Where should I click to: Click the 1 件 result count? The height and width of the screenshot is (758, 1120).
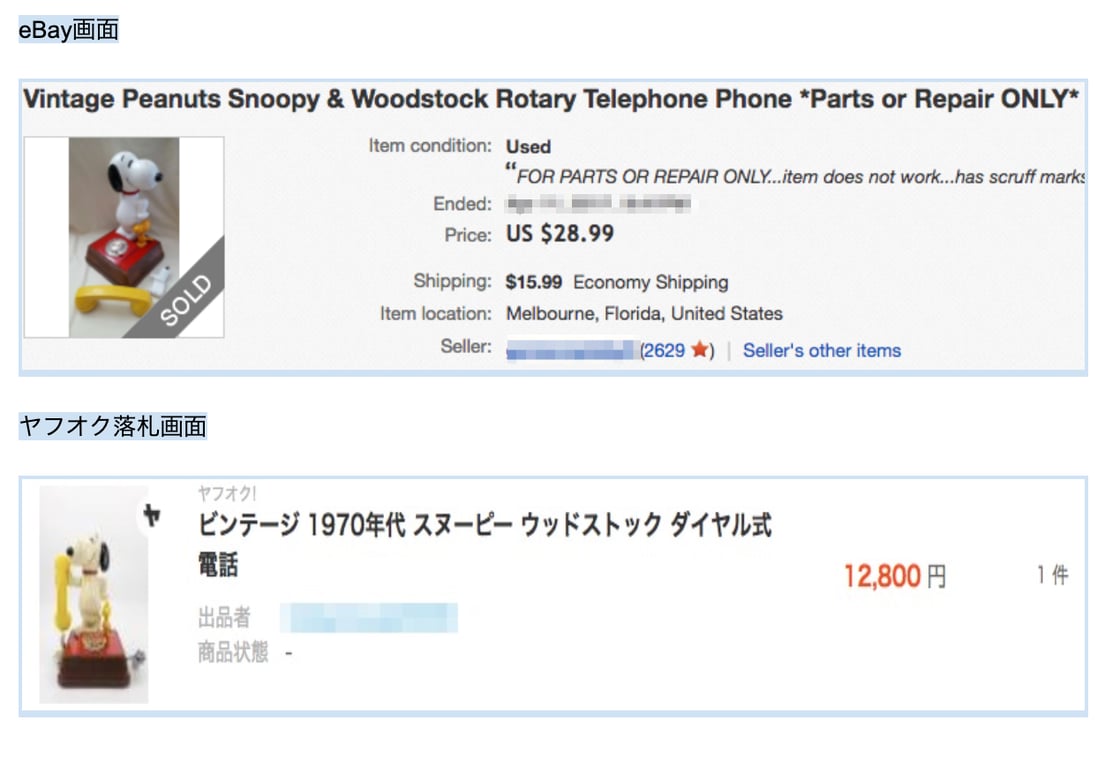coord(1052,575)
